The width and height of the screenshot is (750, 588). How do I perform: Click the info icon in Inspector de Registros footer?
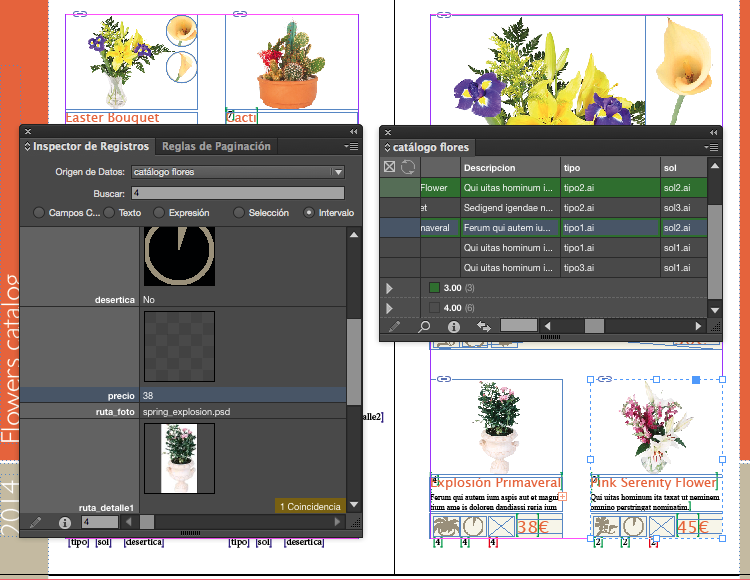(65, 522)
